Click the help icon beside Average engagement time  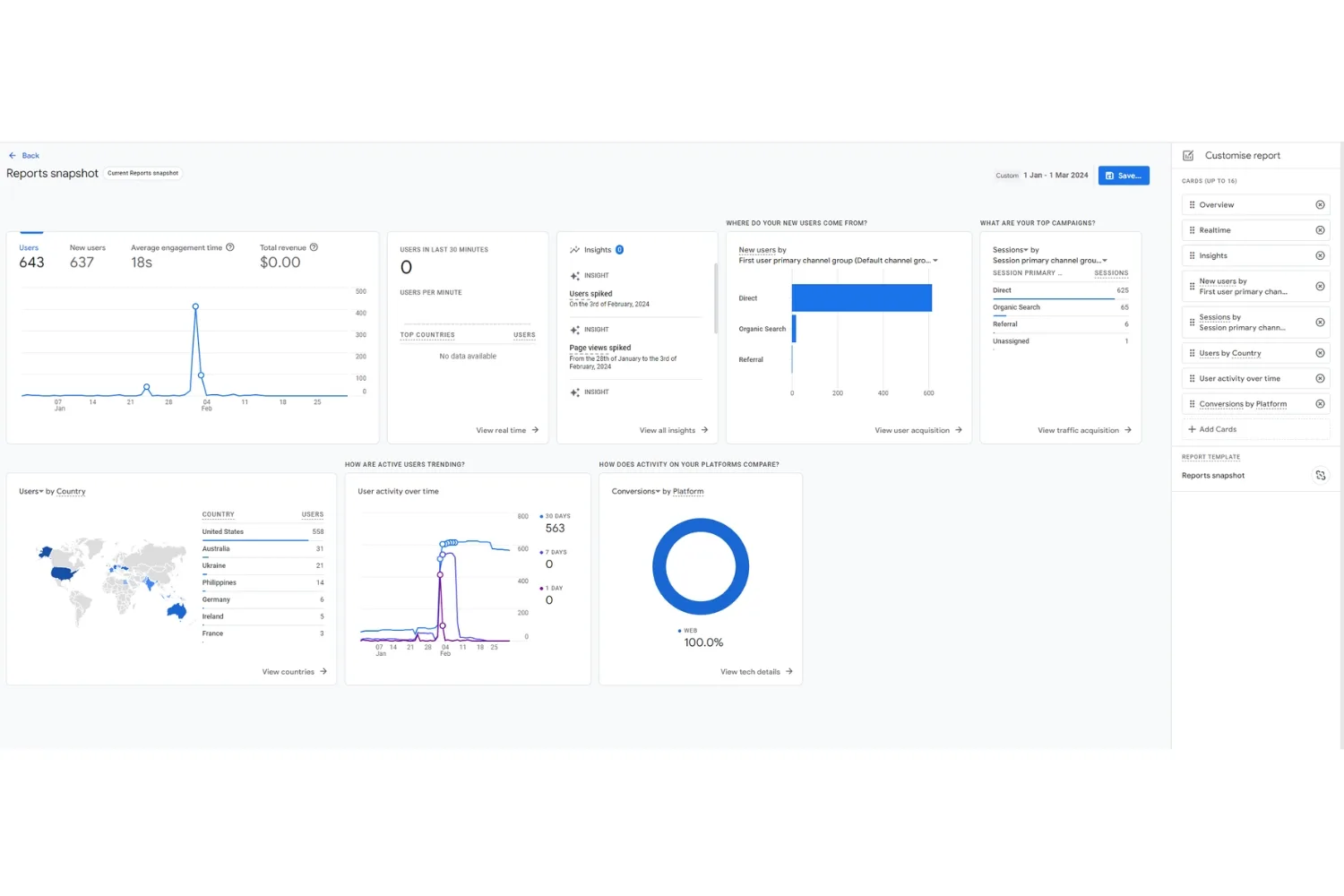[x=230, y=247]
